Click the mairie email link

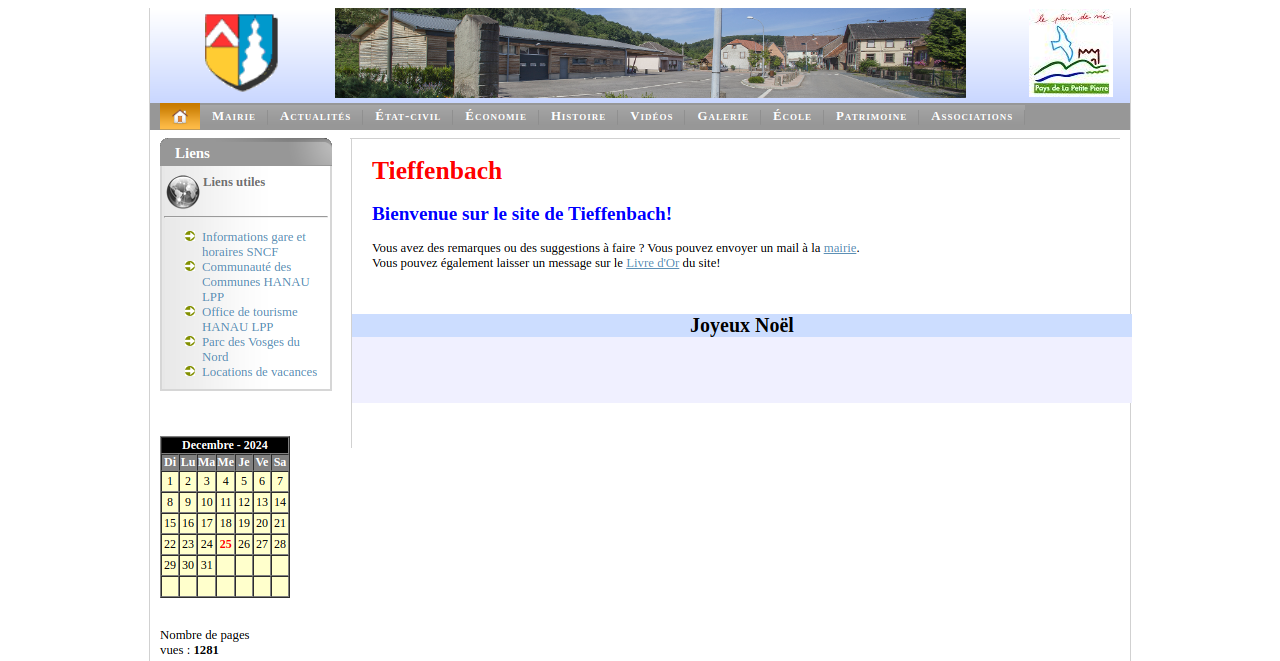point(840,248)
